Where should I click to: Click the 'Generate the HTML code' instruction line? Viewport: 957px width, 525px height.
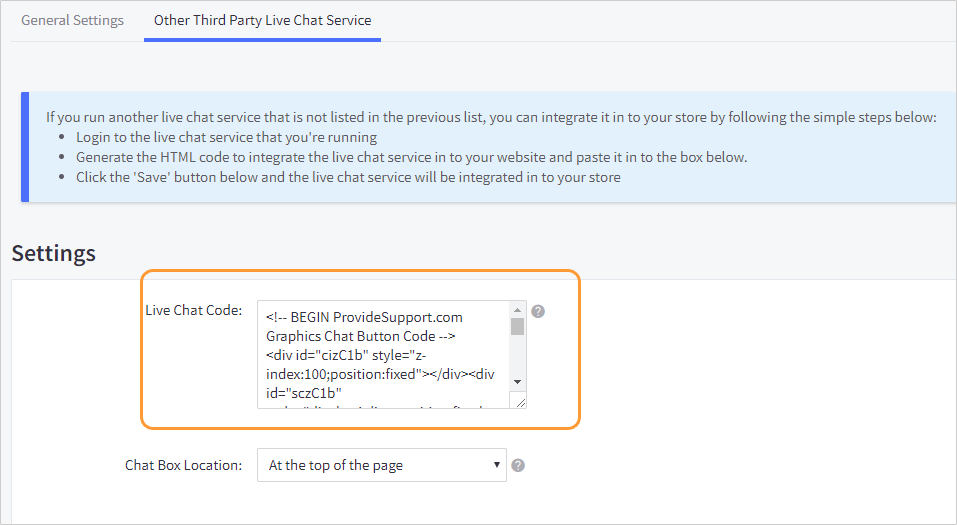(411, 158)
